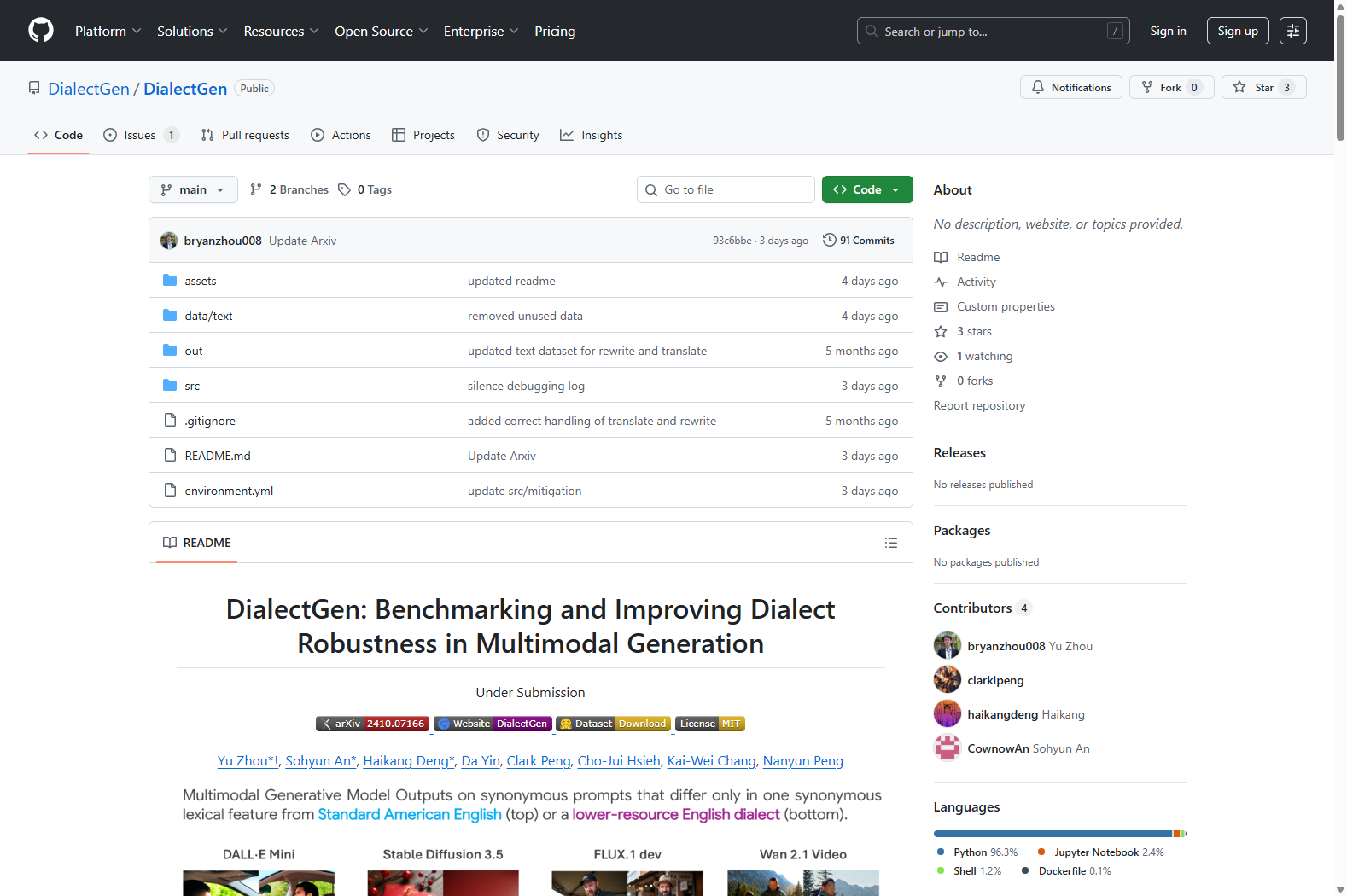Open the 91 Commits history link
Screen dimensions: 1347x896
click(x=859, y=241)
